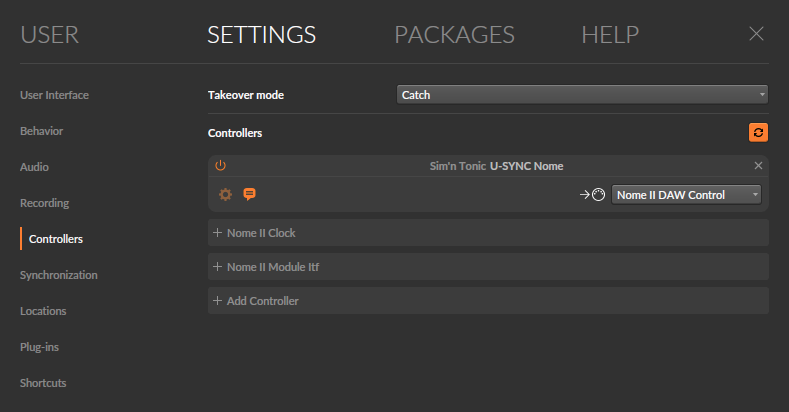Image resolution: width=789 pixels, height=412 pixels.
Task: Select the SETTINGS tab
Action: coord(262,35)
